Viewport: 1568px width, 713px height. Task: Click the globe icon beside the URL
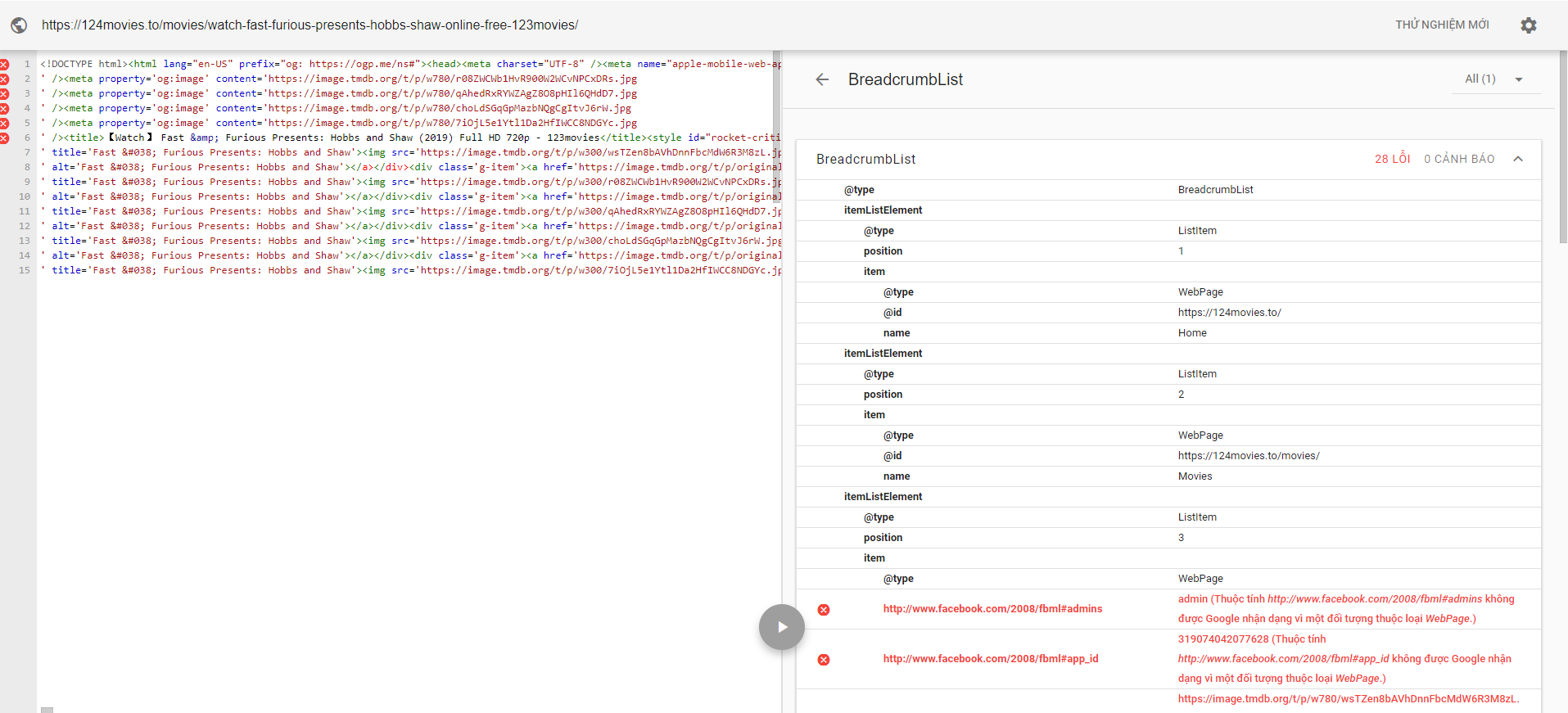19,25
